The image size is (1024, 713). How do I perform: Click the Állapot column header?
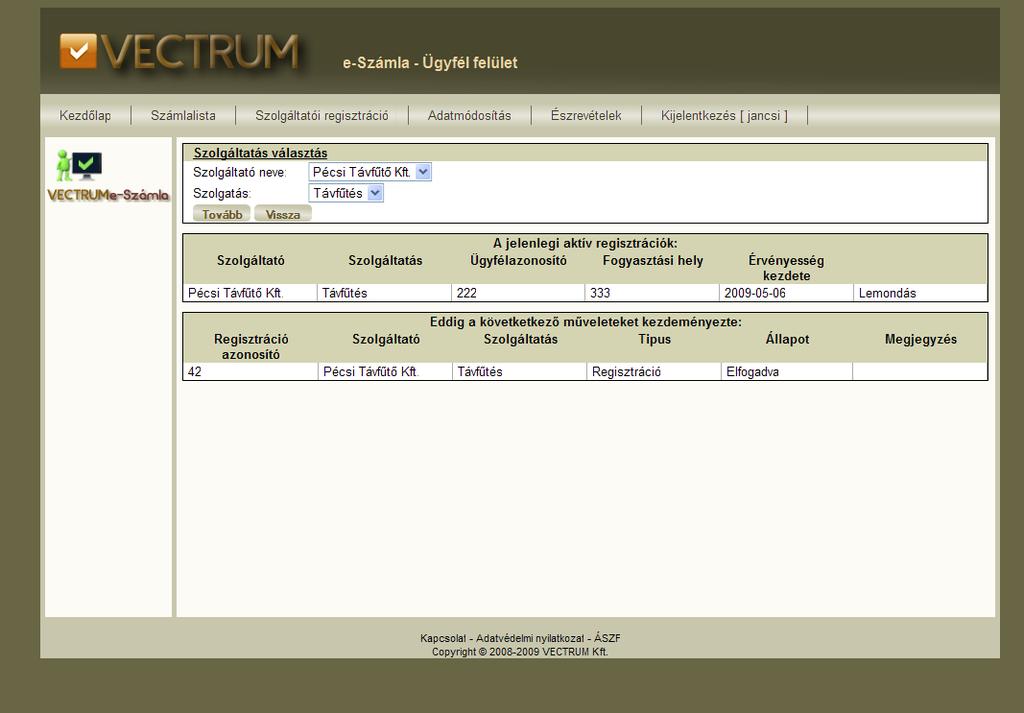787,339
